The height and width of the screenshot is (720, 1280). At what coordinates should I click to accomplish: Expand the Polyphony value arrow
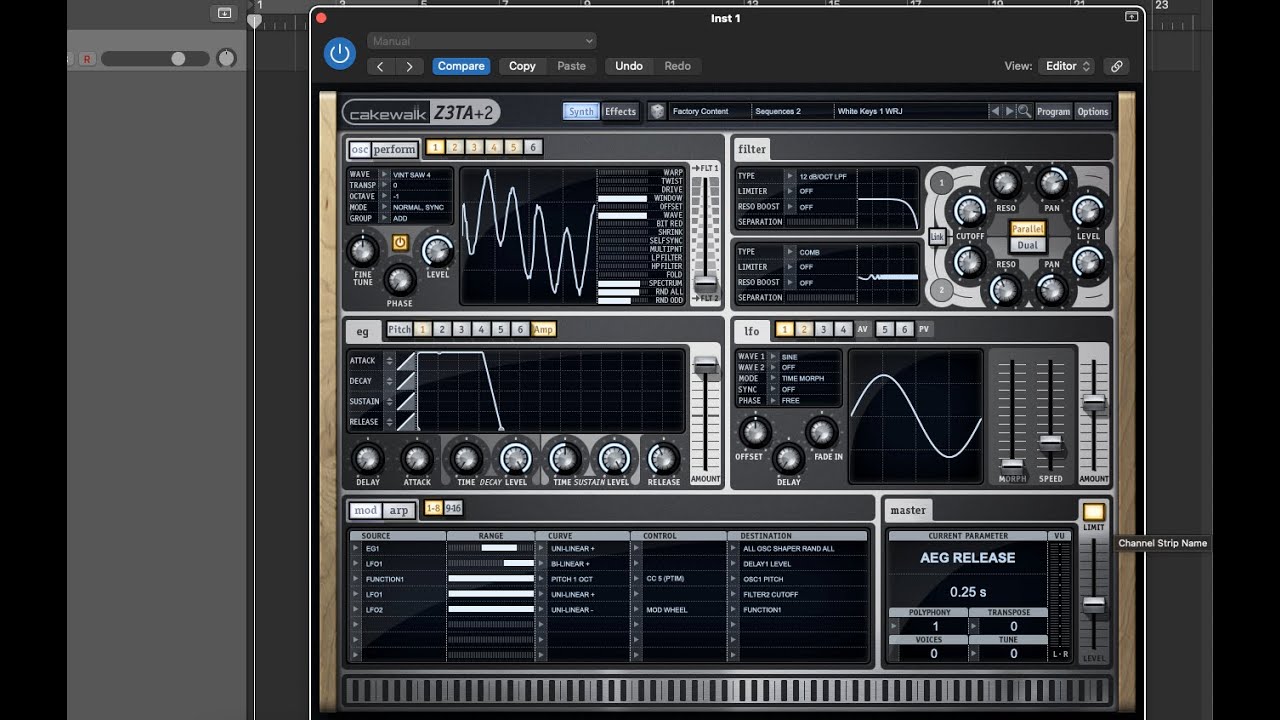pyautogui.click(x=895, y=627)
